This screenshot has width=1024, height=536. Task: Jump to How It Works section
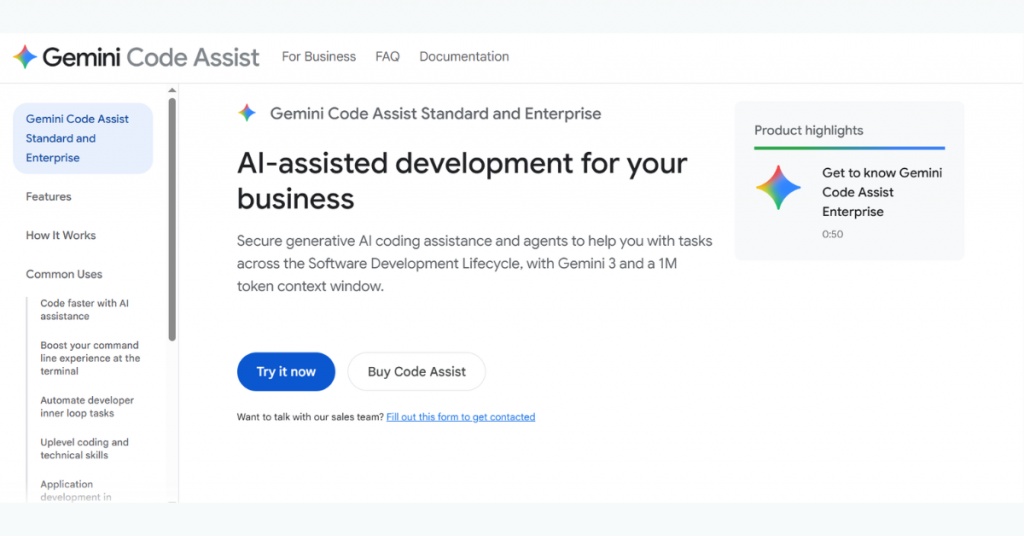(x=61, y=235)
